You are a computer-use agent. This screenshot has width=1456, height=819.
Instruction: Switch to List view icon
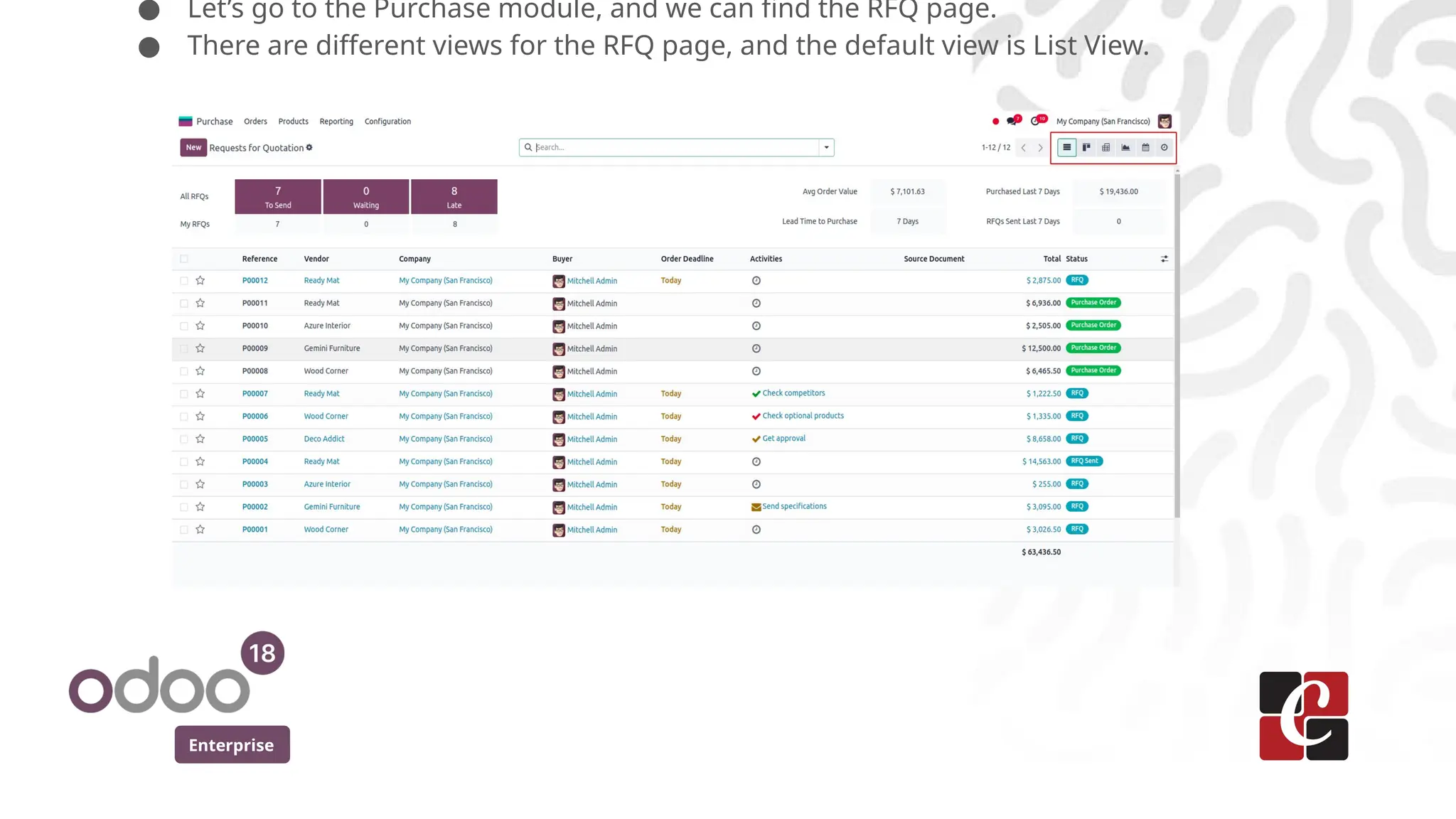click(x=1066, y=147)
